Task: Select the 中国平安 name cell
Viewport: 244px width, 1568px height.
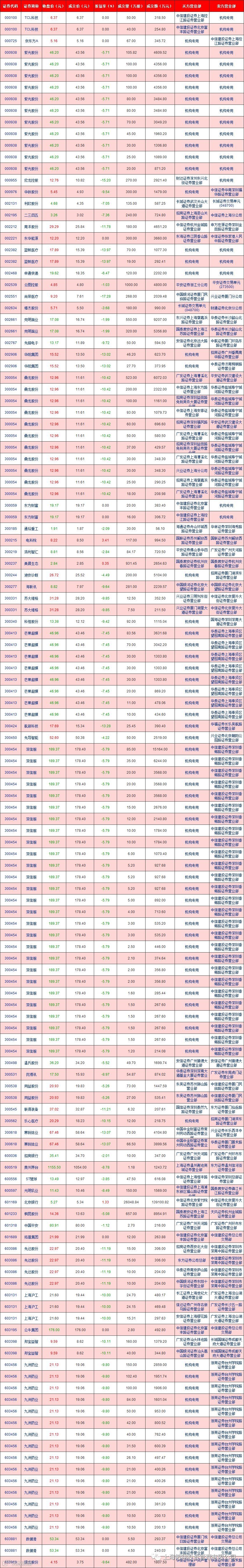Action: pos(32,1225)
